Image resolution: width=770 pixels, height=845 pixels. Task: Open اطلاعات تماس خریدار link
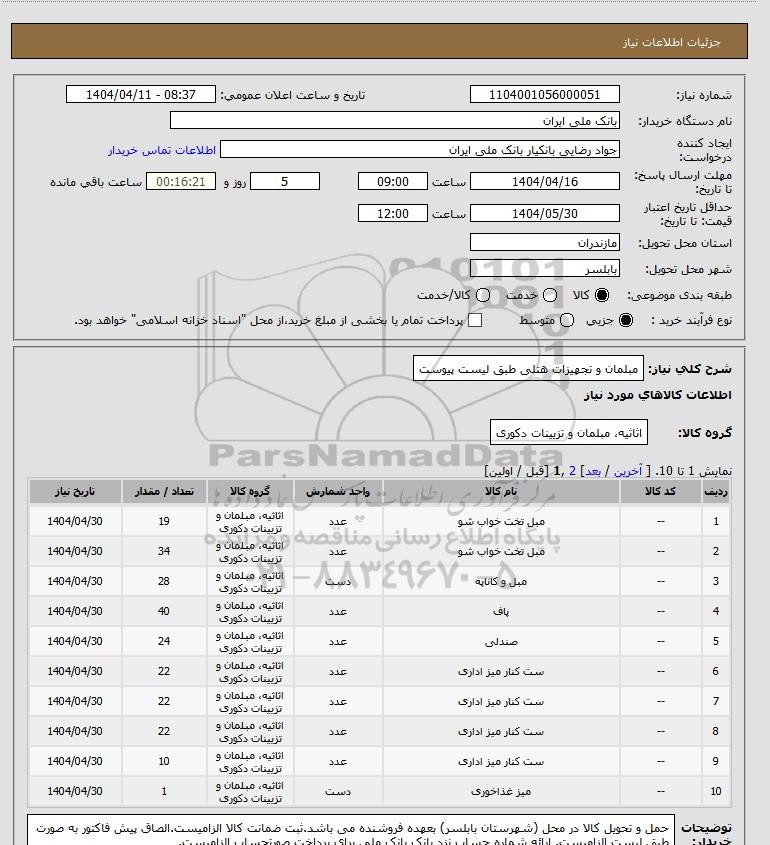pos(162,150)
